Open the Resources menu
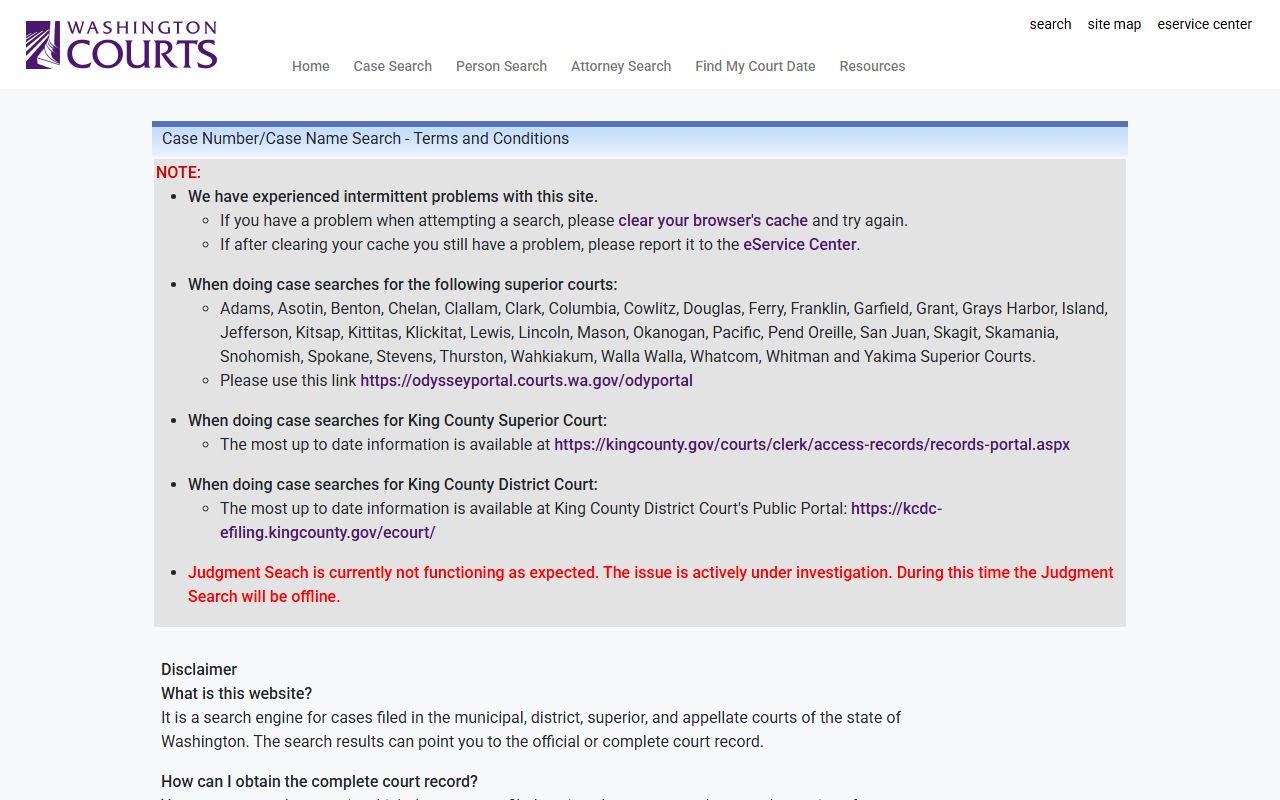The height and width of the screenshot is (800, 1280). click(872, 66)
